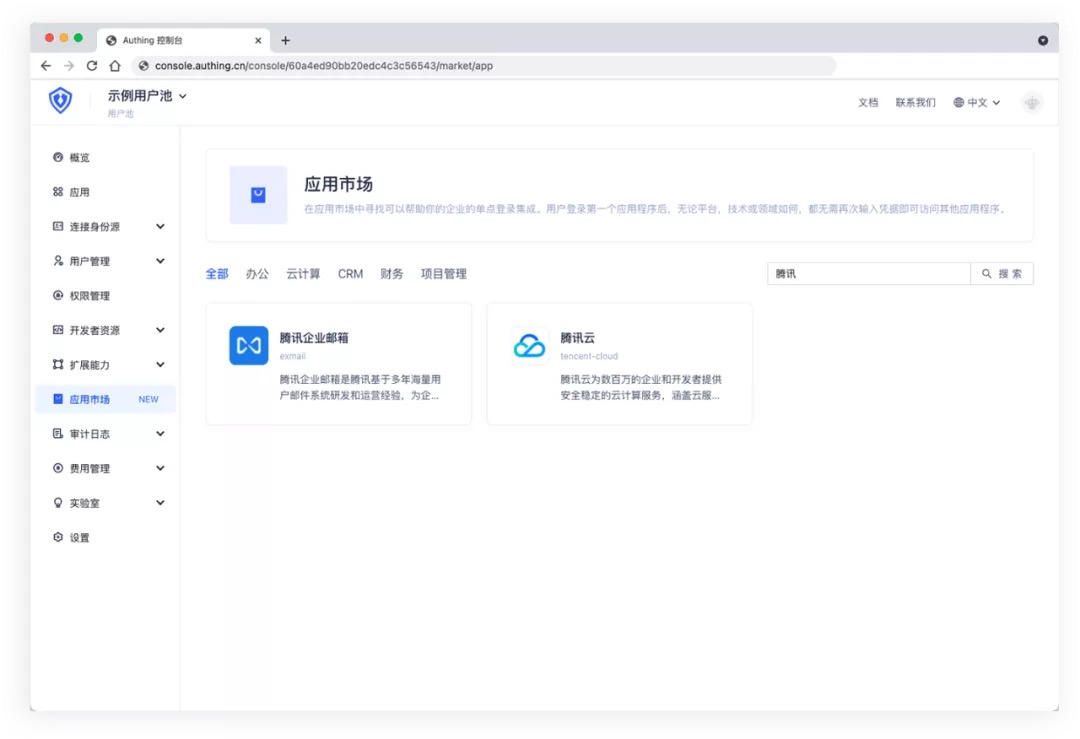Click the tencent-cloud subtitle text
Screen dimensions: 1080x739
tap(589, 356)
